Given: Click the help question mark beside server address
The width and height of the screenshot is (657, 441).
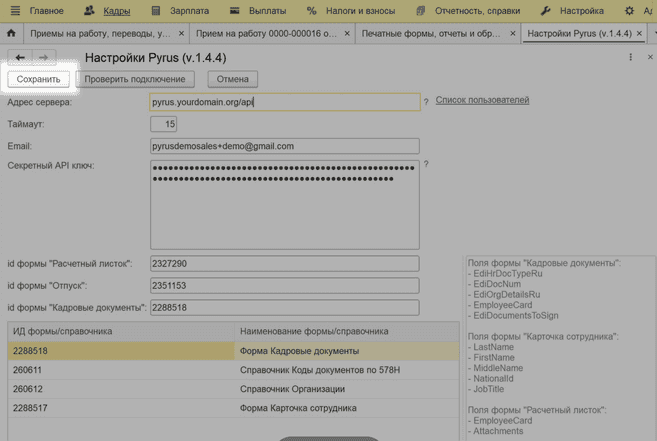Looking at the screenshot, I should 426,102.
